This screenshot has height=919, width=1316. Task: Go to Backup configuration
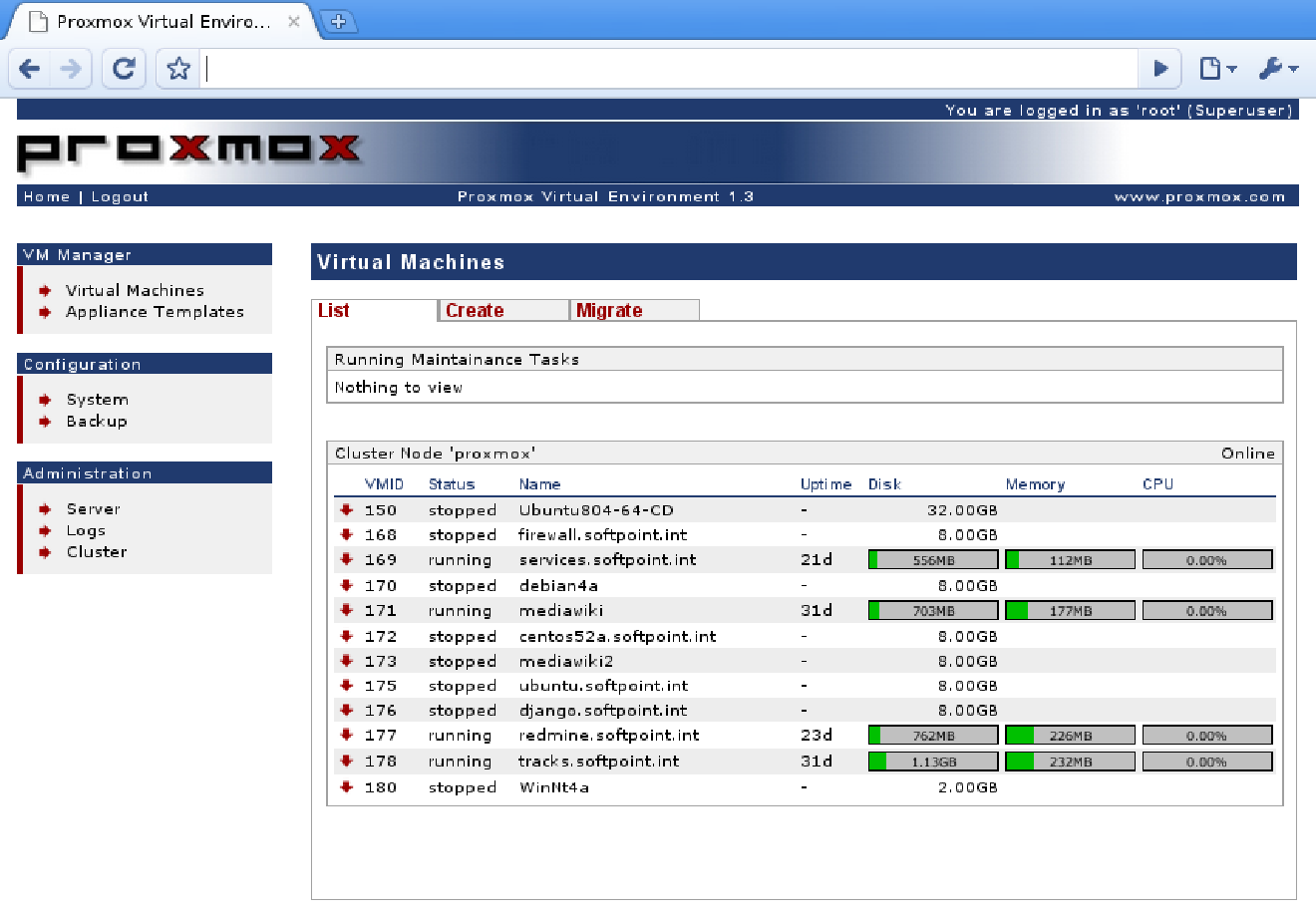click(x=97, y=422)
